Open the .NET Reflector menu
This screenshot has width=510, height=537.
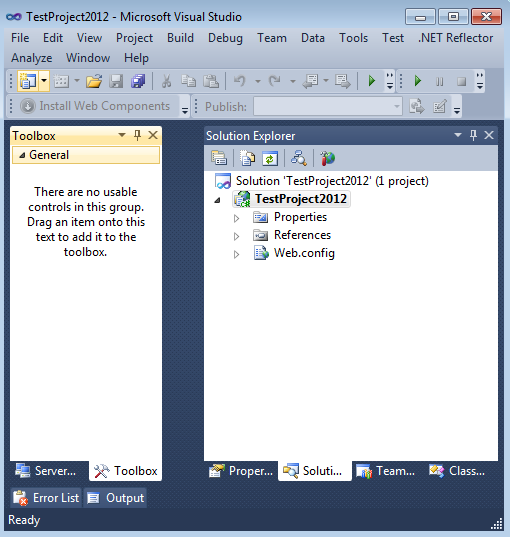coord(456,38)
